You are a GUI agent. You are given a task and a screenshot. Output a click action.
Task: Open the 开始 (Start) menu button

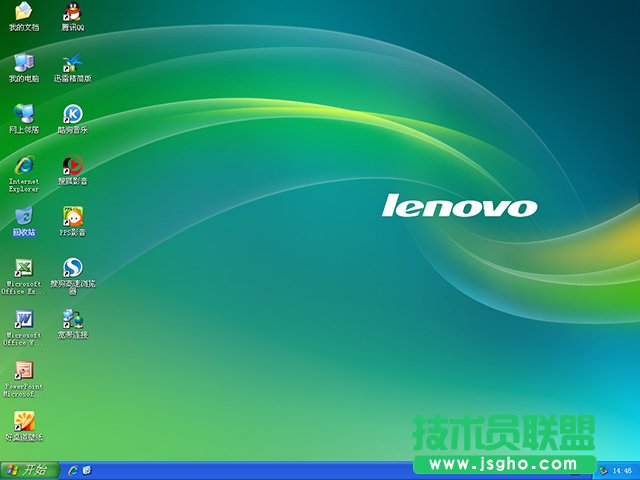point(30,470)
